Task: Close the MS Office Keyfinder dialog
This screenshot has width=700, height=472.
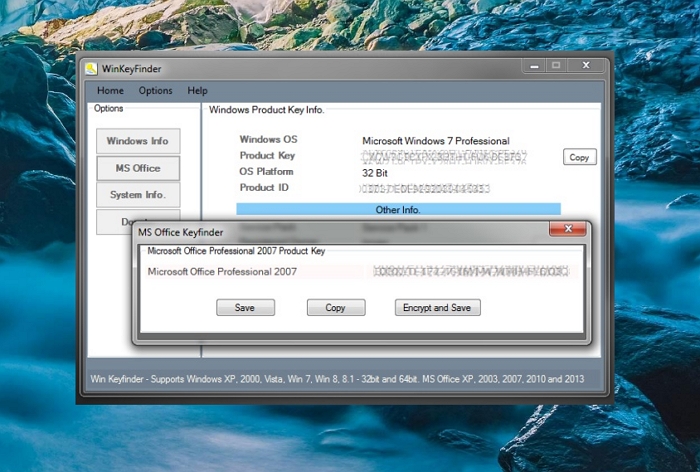Action: pyautogui.click(x=568, y=229)
